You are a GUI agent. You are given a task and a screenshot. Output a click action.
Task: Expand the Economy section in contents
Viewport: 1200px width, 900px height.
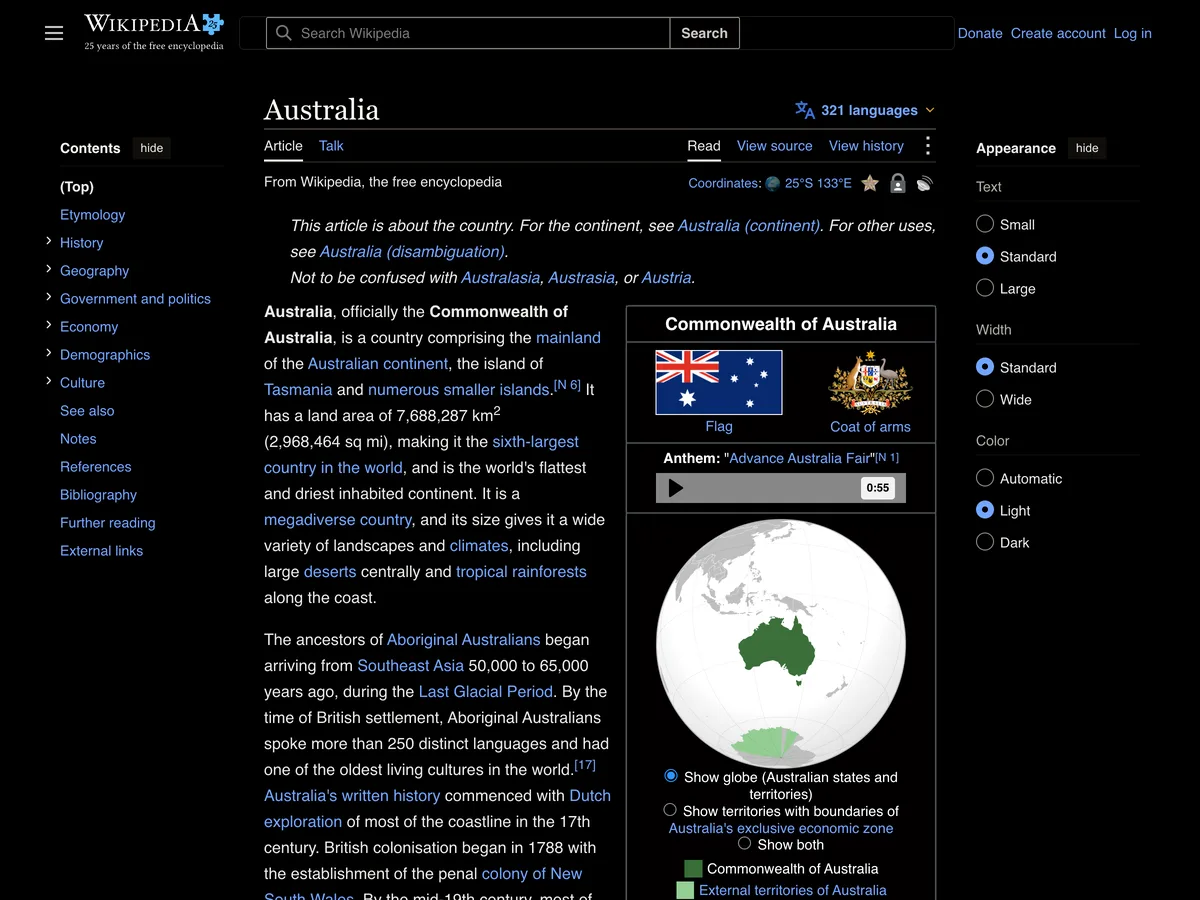49,326
